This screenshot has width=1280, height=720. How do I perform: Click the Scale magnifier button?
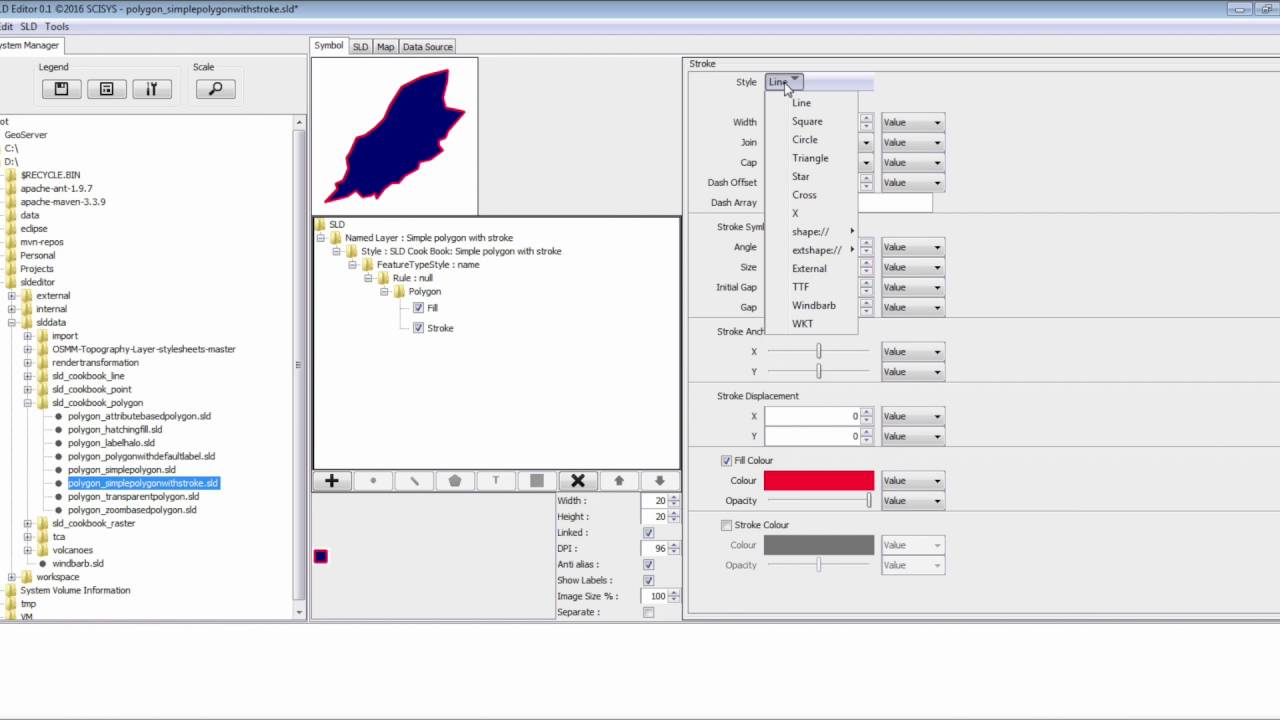click(x=215, y=89)
